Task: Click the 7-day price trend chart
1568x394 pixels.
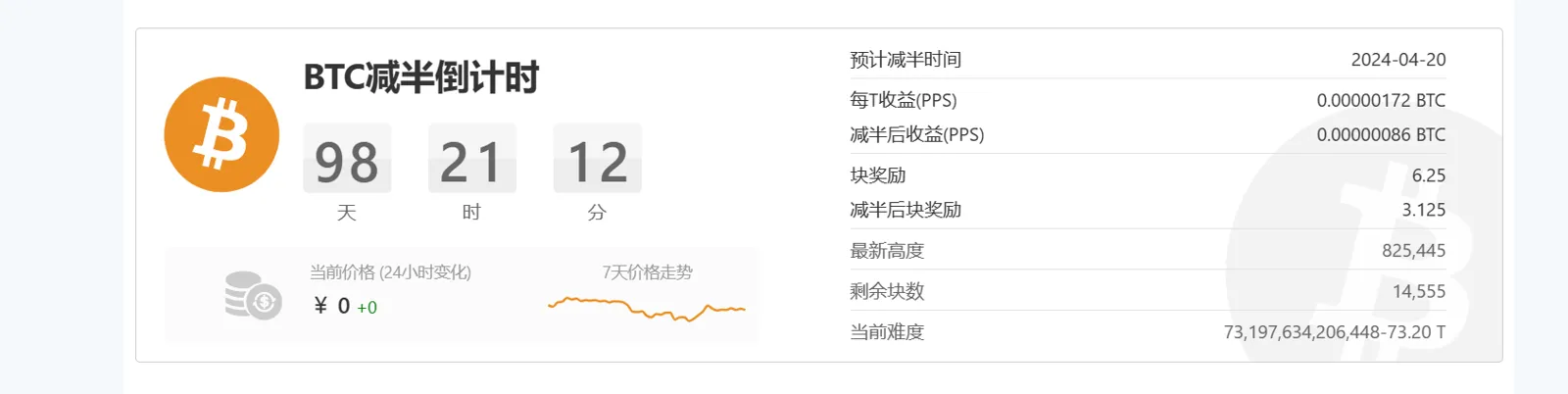Action: (647, 310)
